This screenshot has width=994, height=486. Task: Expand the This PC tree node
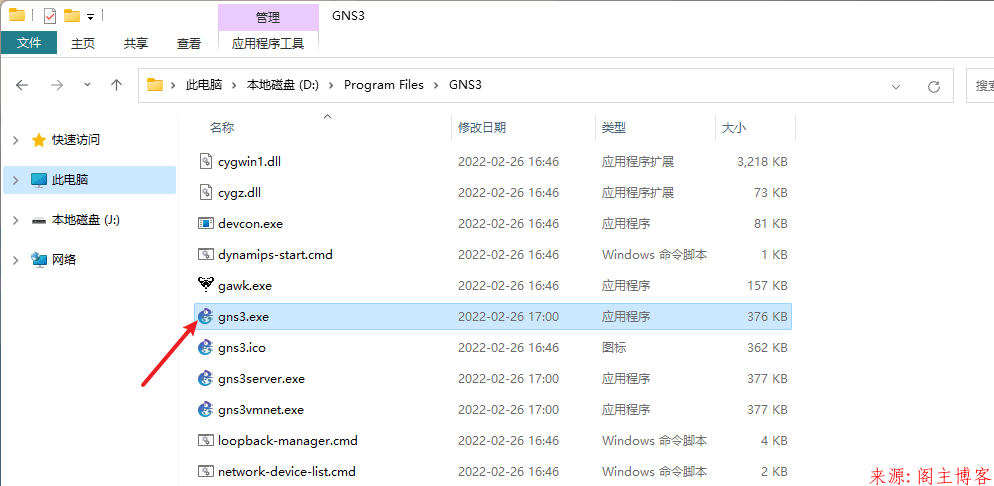[x=15, y=180]
